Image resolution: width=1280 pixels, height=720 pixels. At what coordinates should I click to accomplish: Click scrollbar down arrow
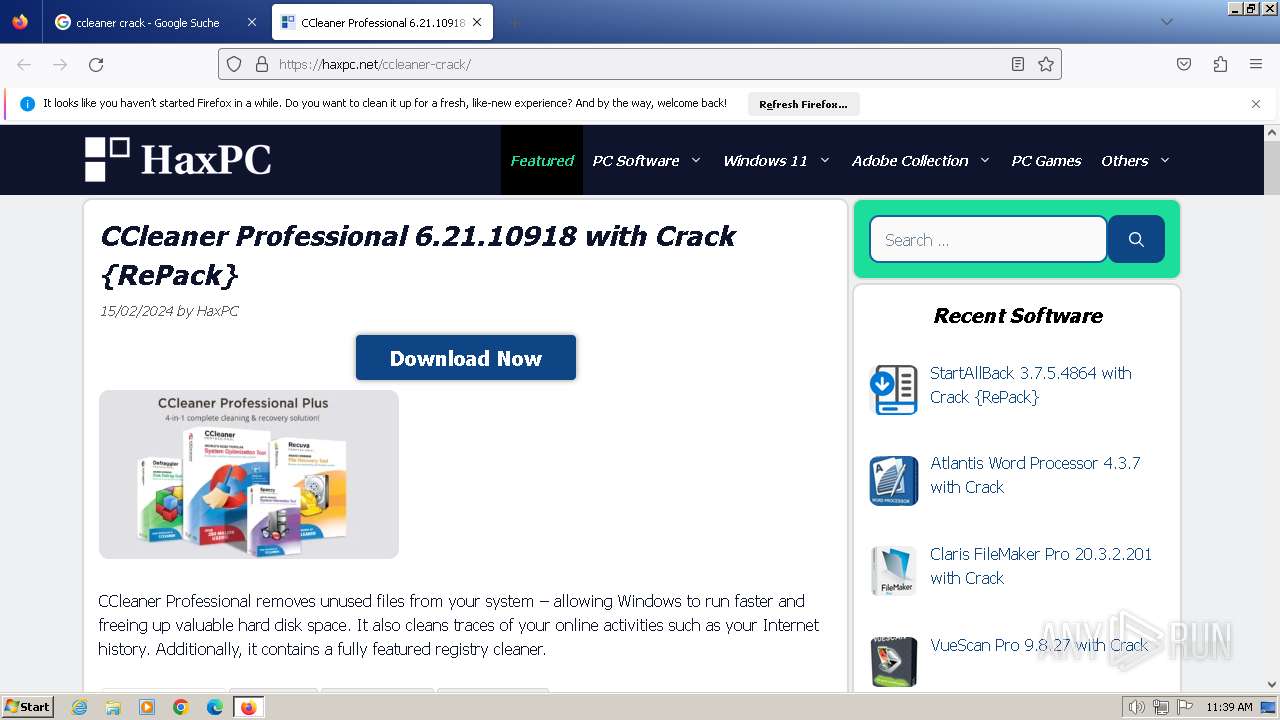pyautogui.click(x=1272, y=685)
